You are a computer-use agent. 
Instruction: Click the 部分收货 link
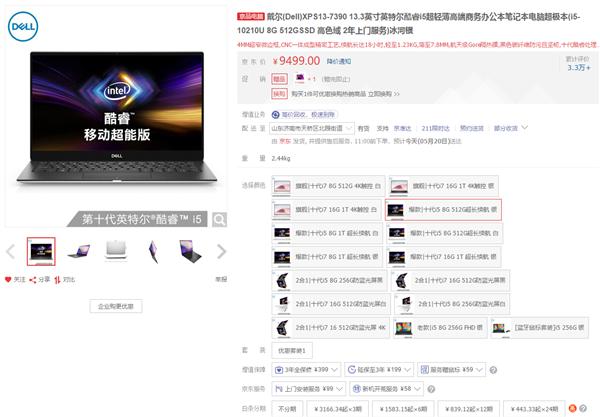pos(505,129)
